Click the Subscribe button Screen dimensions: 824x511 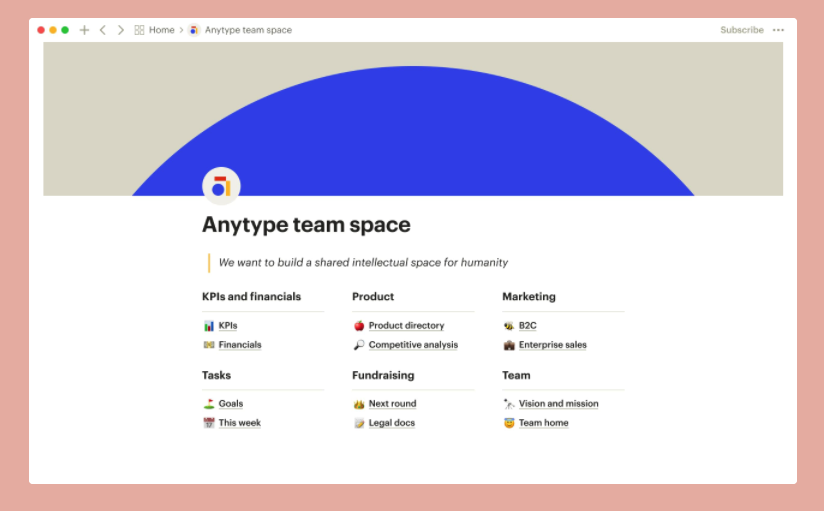tap(741, 30)
